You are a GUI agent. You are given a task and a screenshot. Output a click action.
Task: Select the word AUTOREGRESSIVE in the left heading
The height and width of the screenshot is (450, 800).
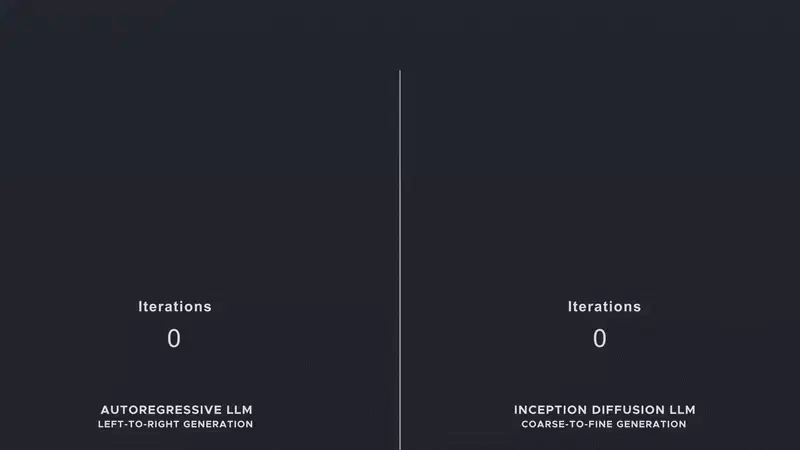pos(162,410)
